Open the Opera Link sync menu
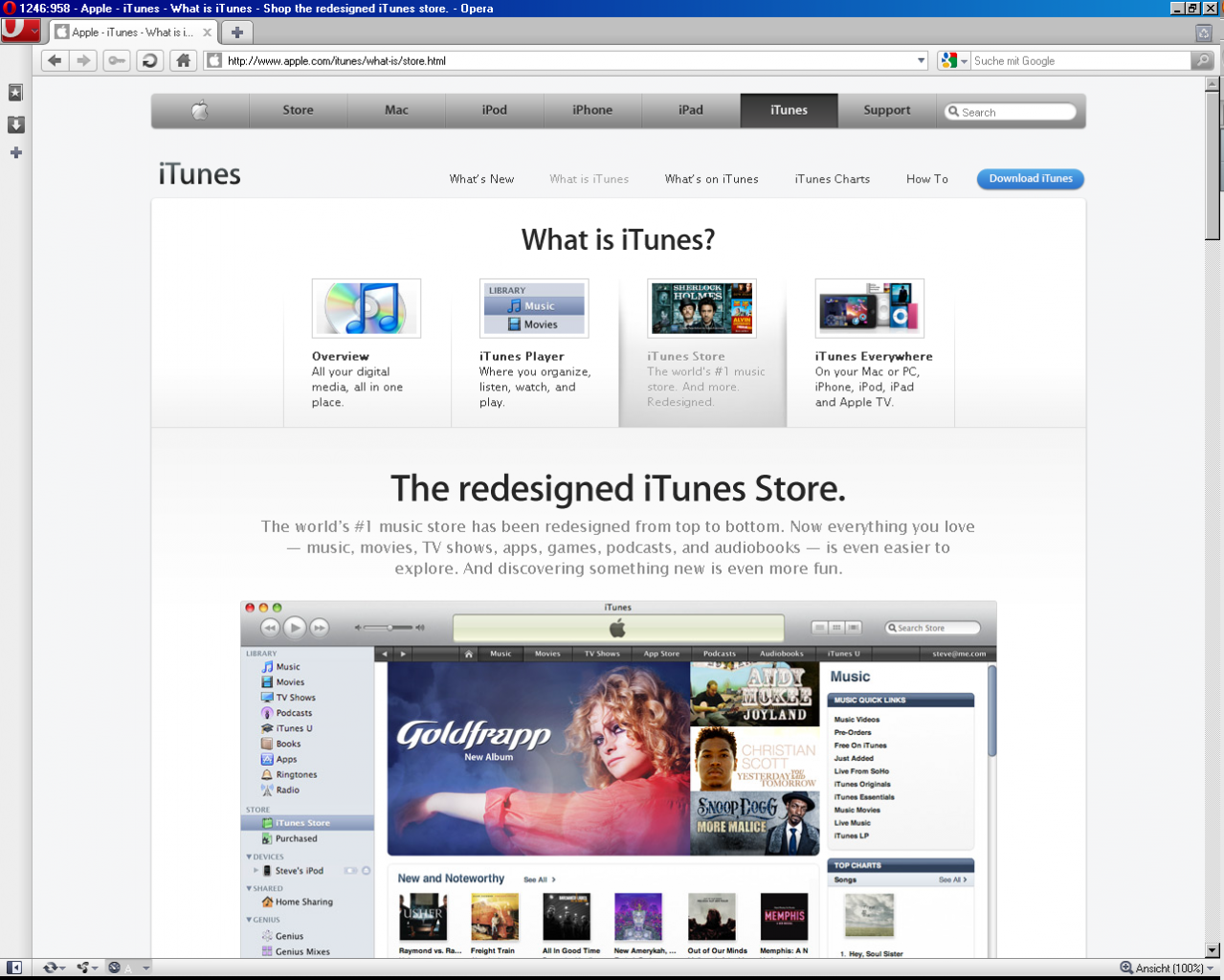1224x980 pixels. [54, 968]
